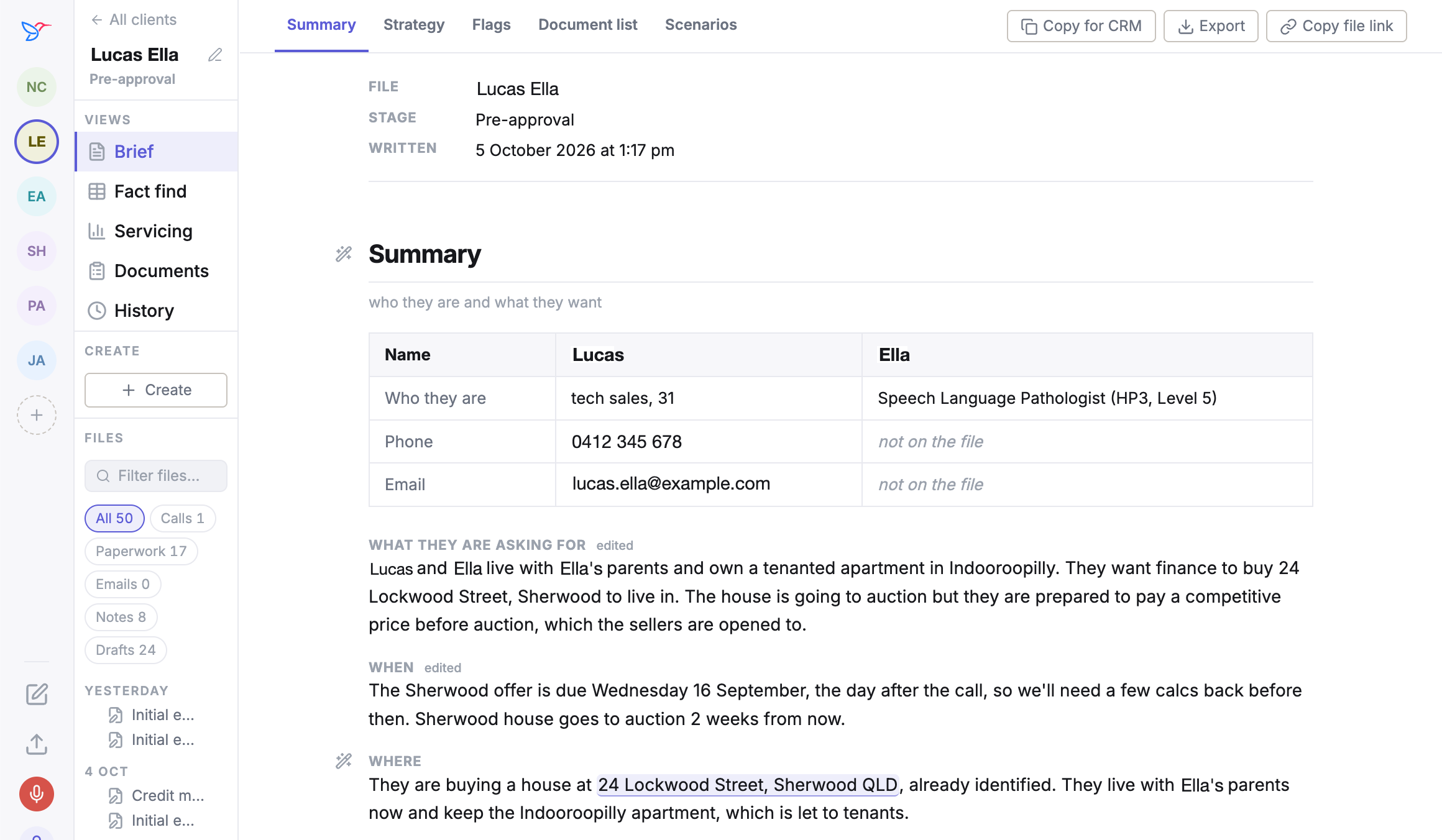Open the Credit m... file under 4 Oct
Viewport: 1442px width, 840px height.
coord(157,796)
